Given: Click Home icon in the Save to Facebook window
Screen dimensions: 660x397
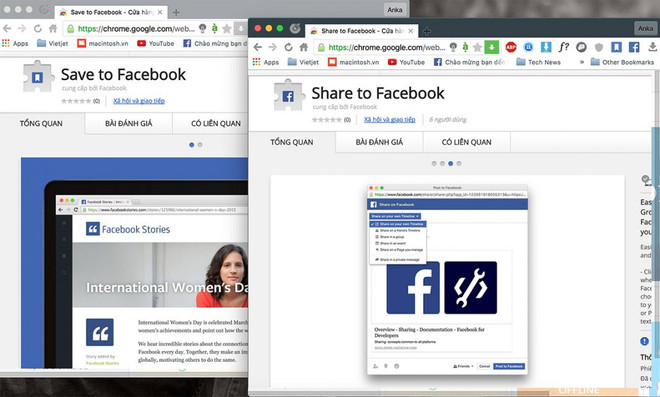Looking at the screenshot, I should (x=53, y=29).
